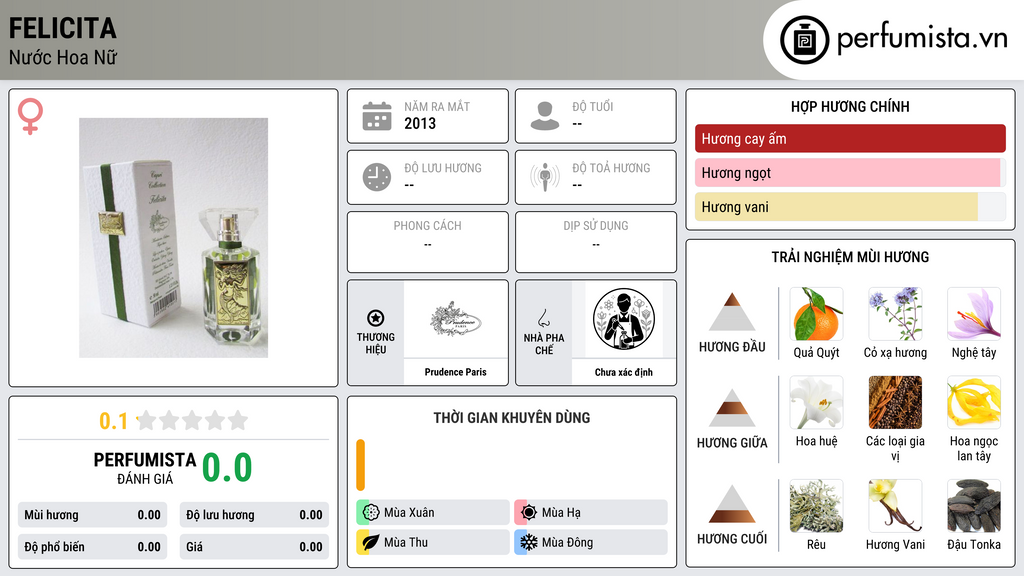
Task: Click the five-star rating row
Action: tap(192, 421)
